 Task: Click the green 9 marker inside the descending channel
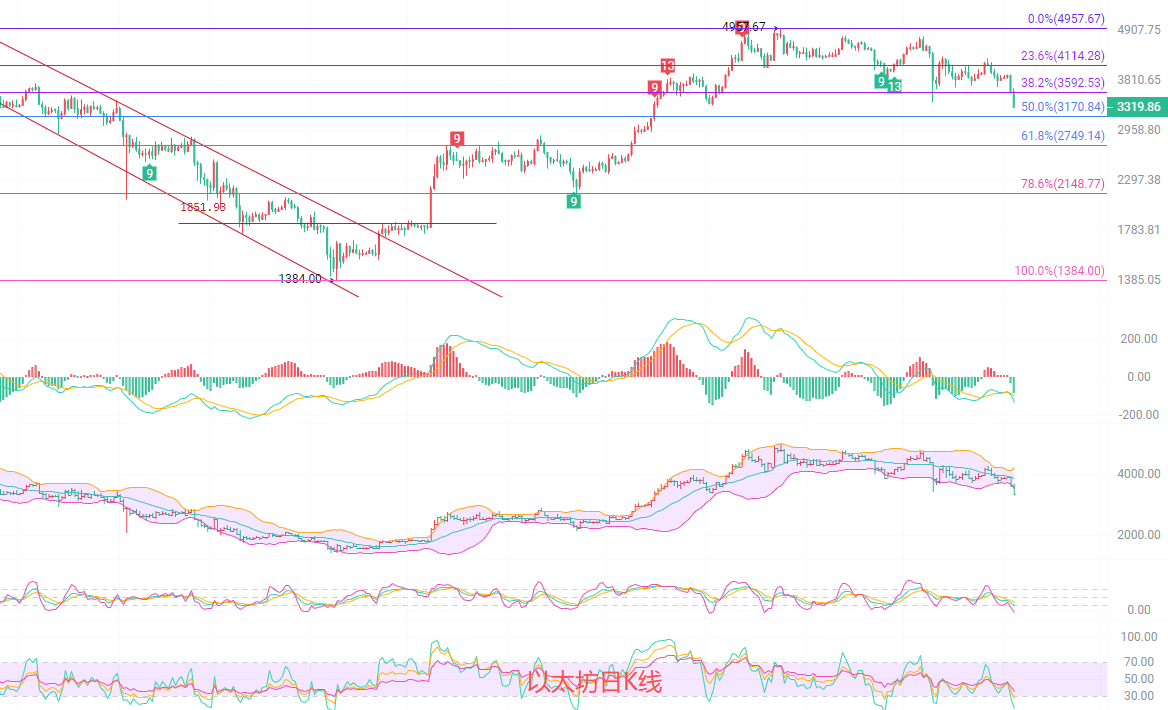tap(149, 173)
